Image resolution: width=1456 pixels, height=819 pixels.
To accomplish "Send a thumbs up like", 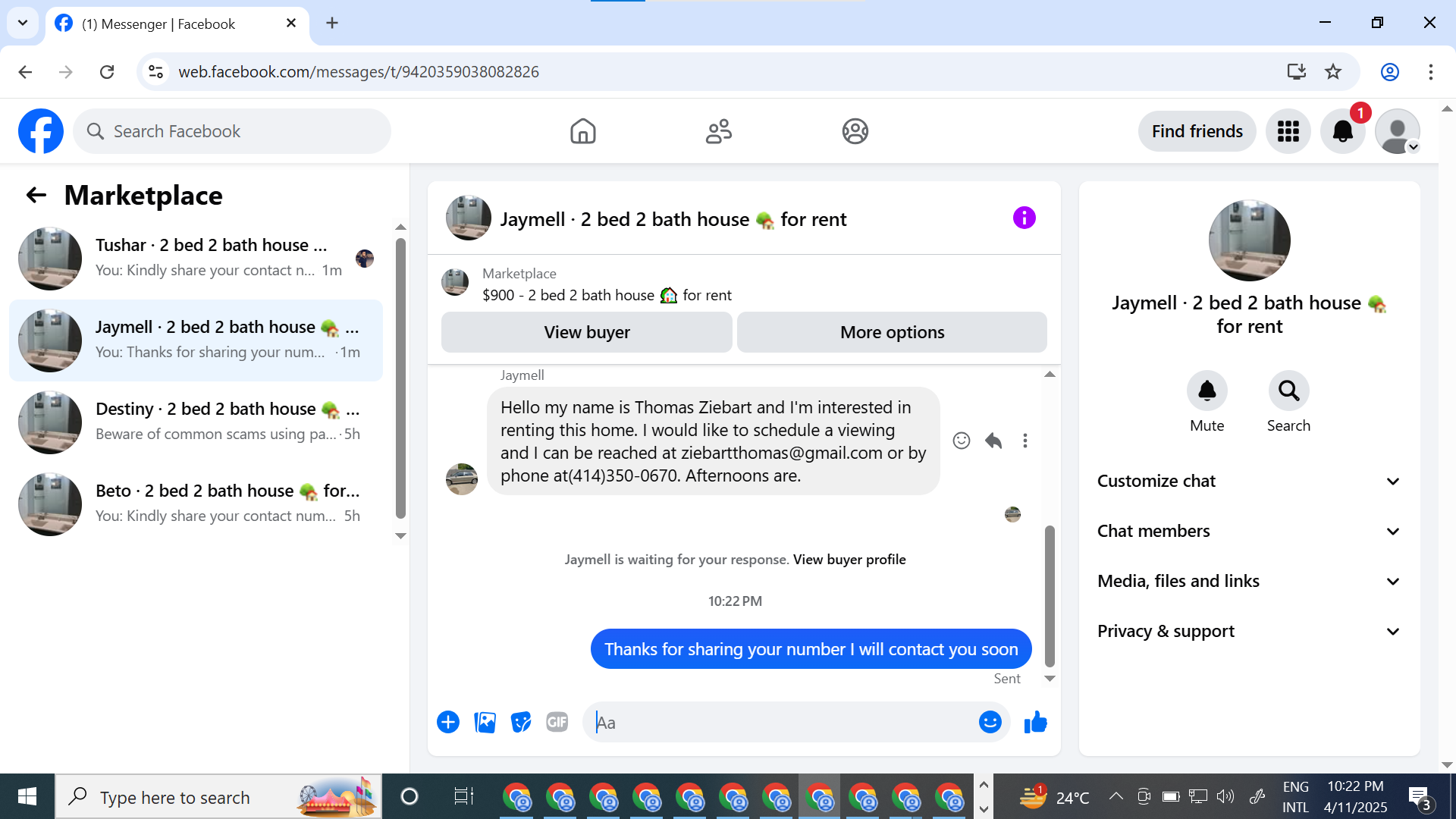I will tap(1035, 723).
